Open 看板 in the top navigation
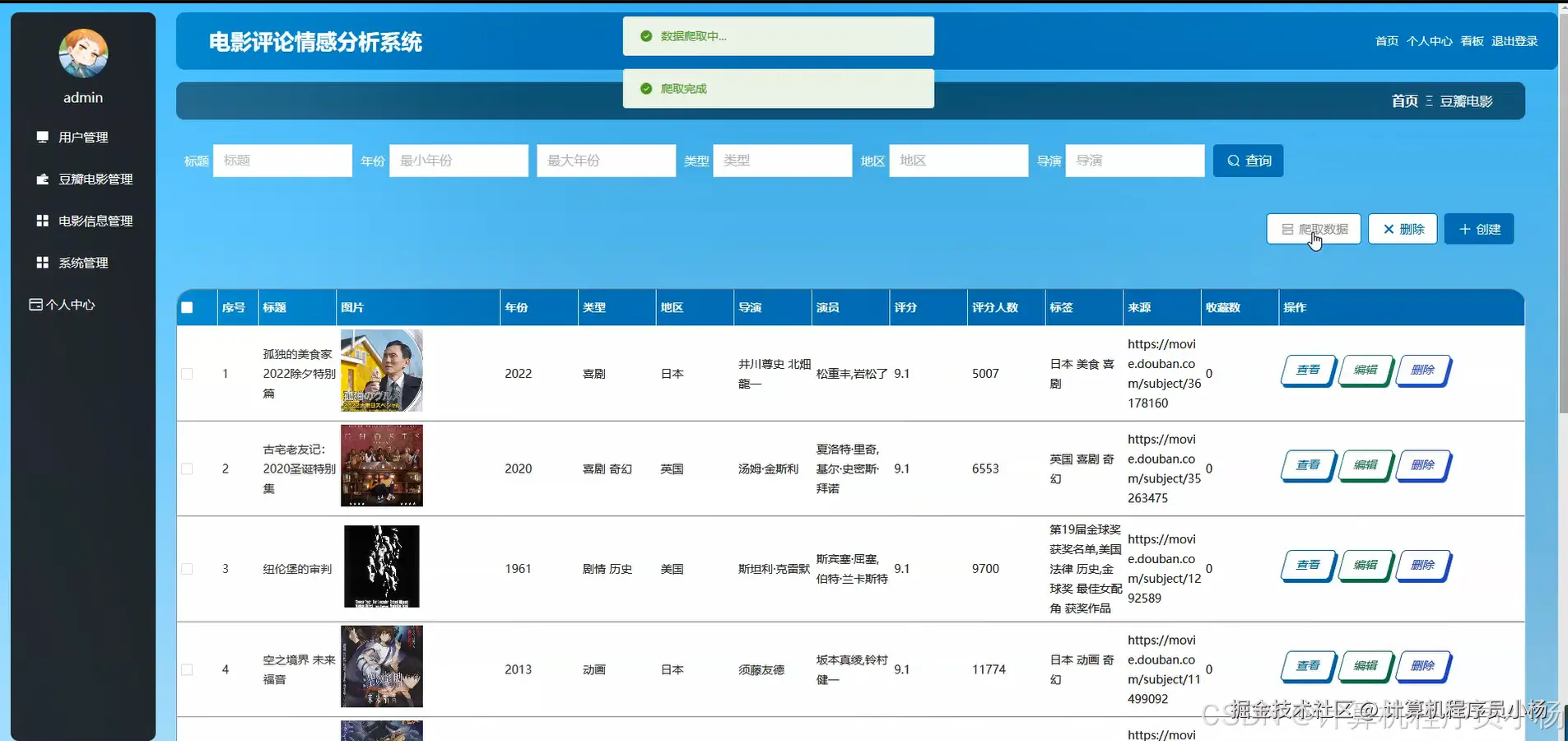1568x741 pixels. click(x=1473, y=41)
